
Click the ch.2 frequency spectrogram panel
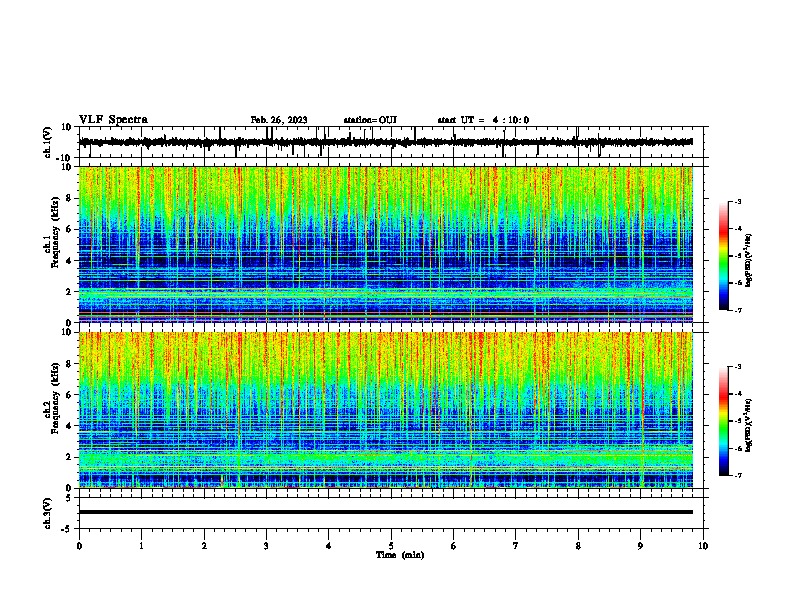[x=386, y=410]
